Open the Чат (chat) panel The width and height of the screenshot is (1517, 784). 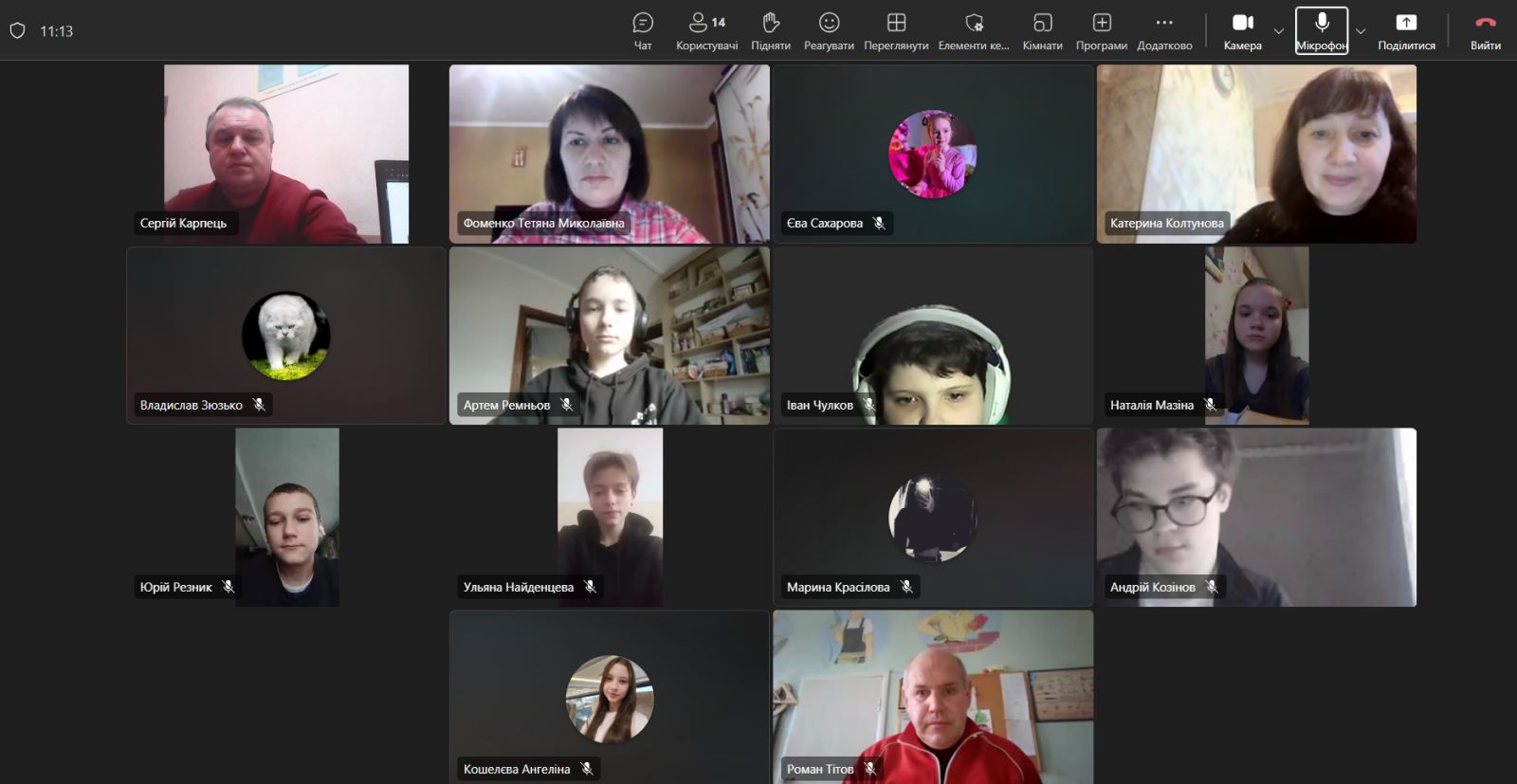point(643,30)
